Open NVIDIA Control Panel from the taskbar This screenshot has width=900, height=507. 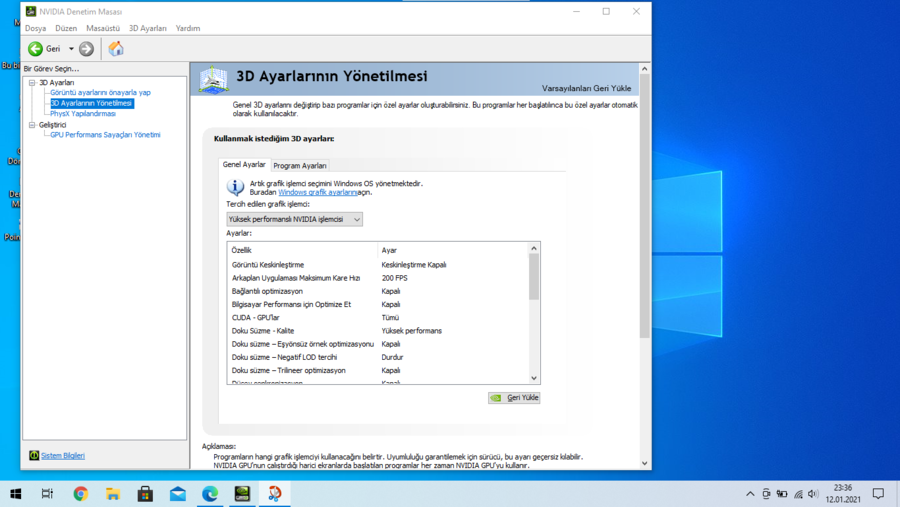point(242,493)
